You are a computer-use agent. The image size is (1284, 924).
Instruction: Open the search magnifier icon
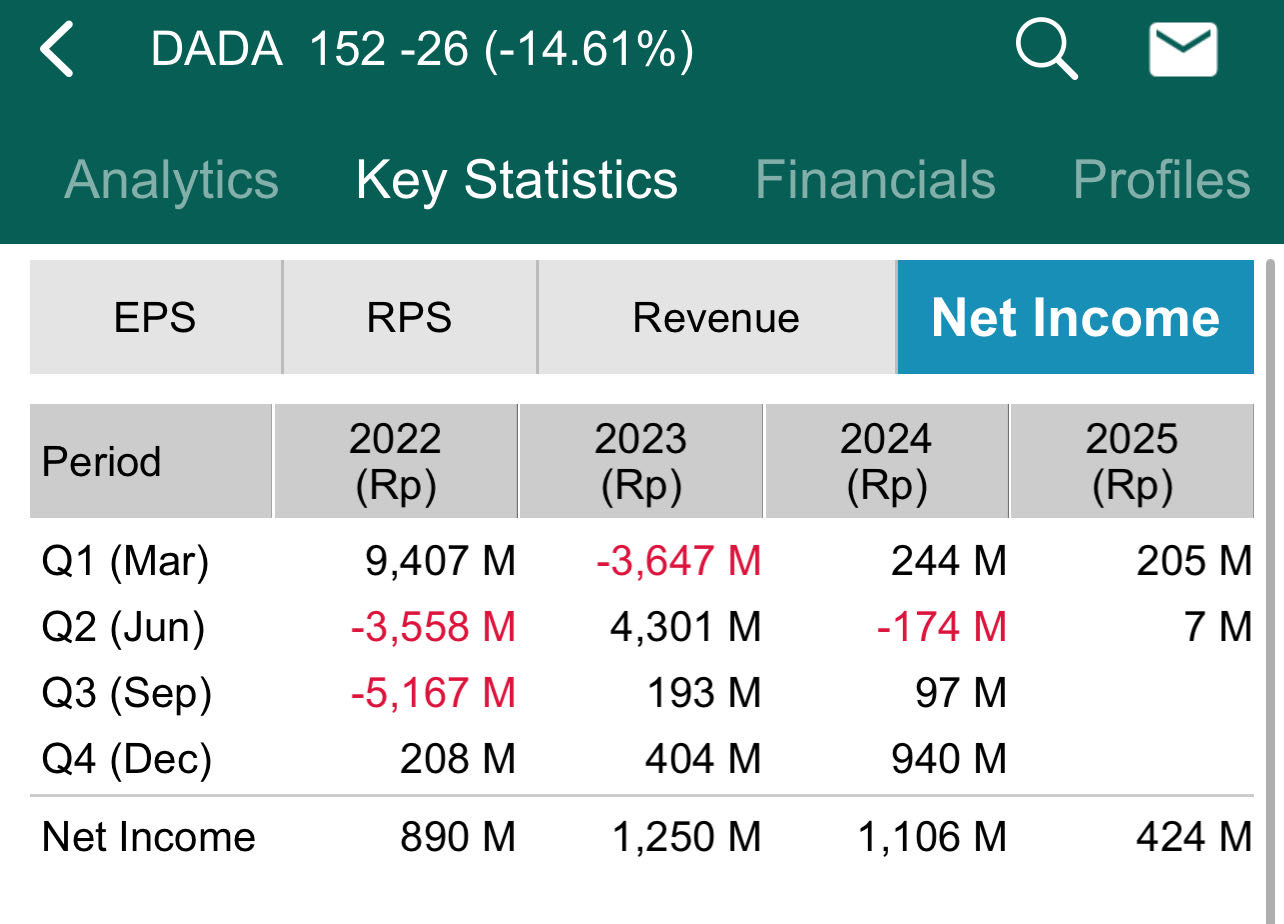tap(1046, 49)
